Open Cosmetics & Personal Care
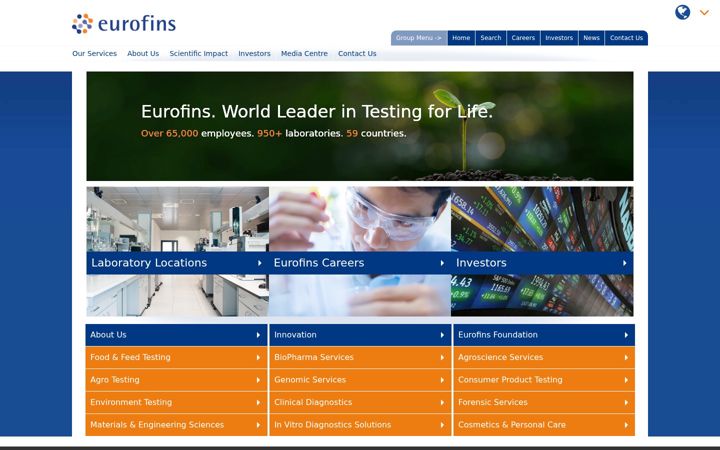720x450 pixels. (544, 425)
